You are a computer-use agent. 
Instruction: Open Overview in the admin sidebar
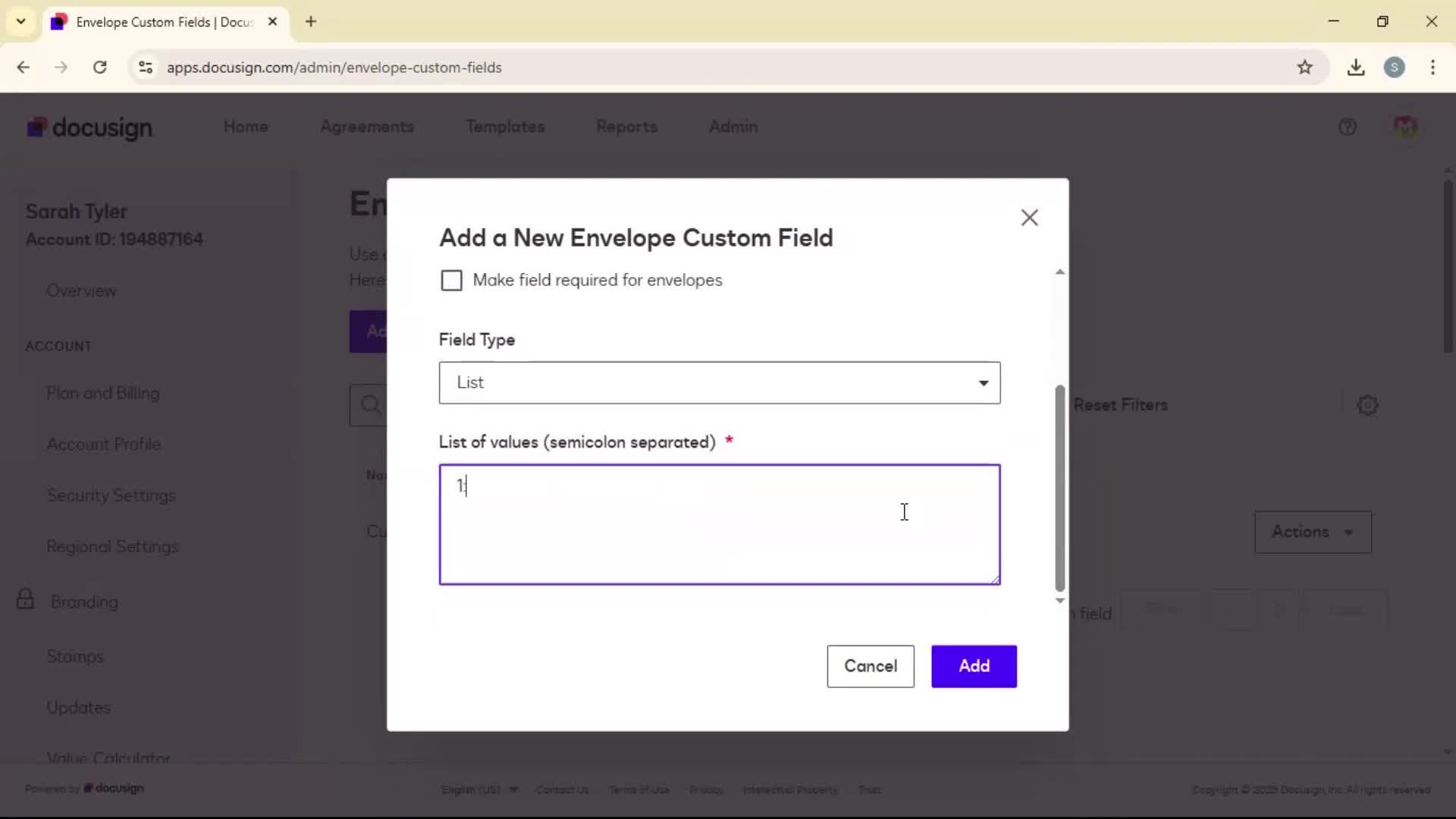[x=81, y=291]
